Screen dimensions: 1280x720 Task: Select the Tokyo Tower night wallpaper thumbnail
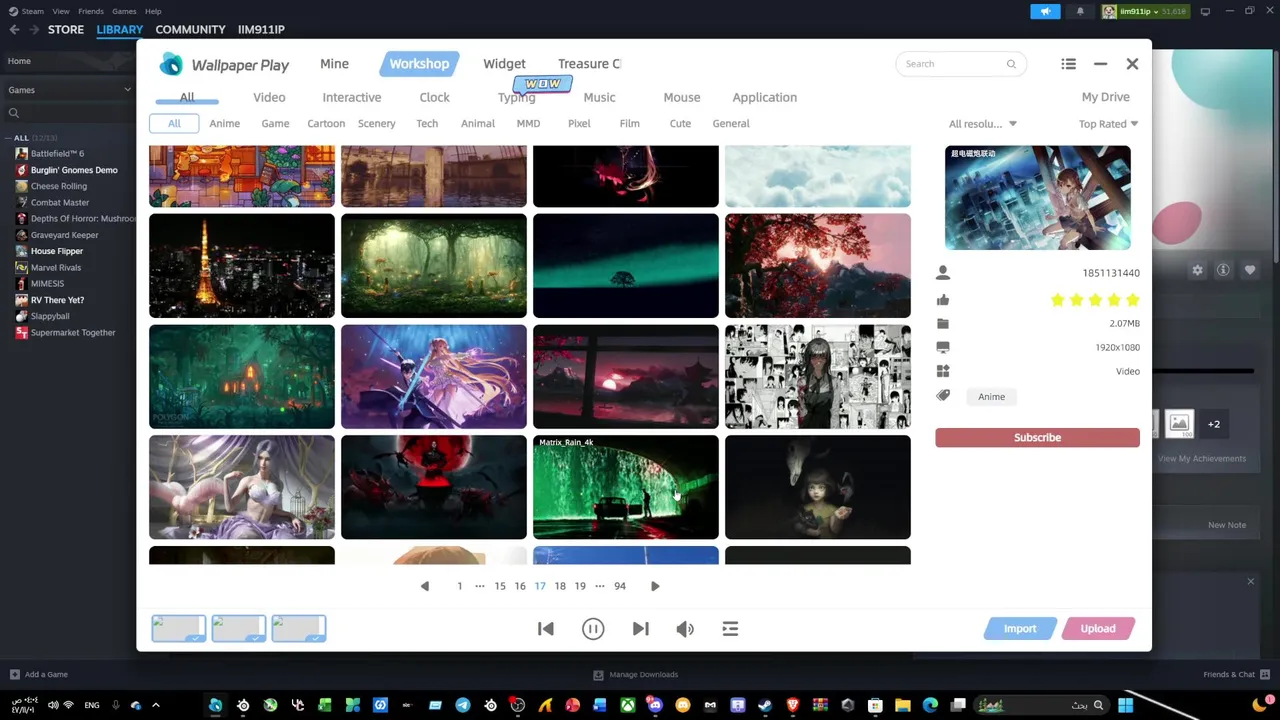tap(242, 266)
